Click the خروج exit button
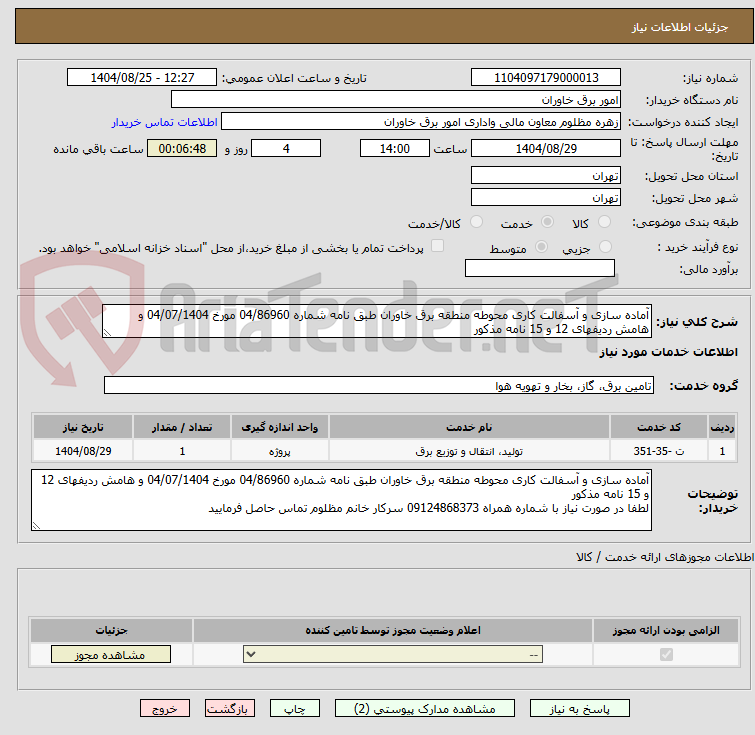This screenshot has height=735, width=755. coord(165,709)
